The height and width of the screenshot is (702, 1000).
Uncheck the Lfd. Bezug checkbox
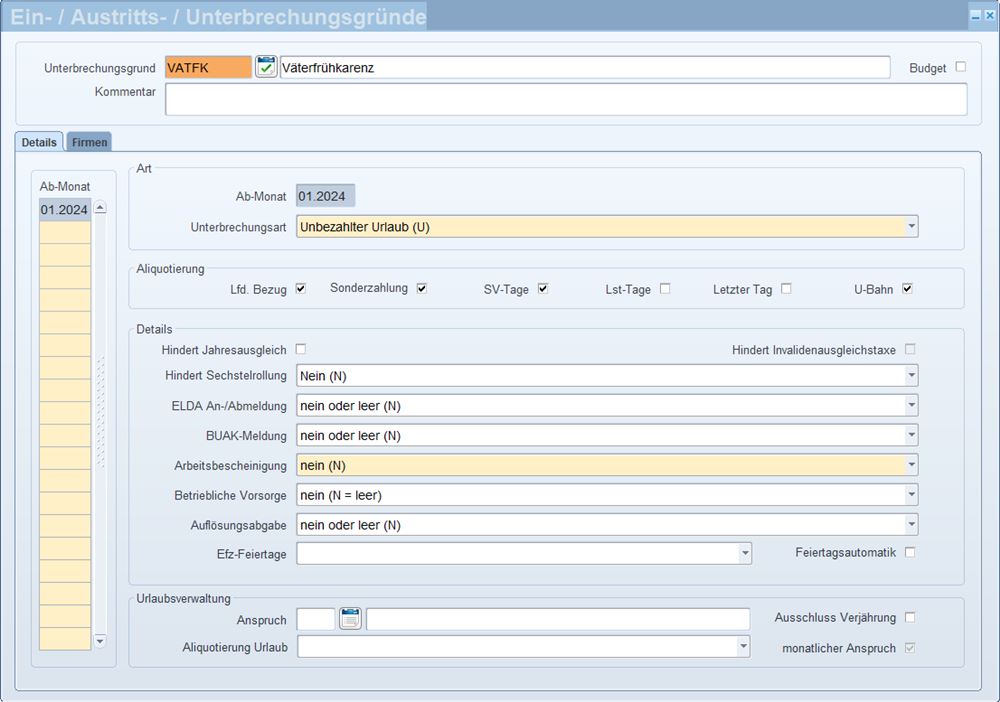(x=300, y=289)
